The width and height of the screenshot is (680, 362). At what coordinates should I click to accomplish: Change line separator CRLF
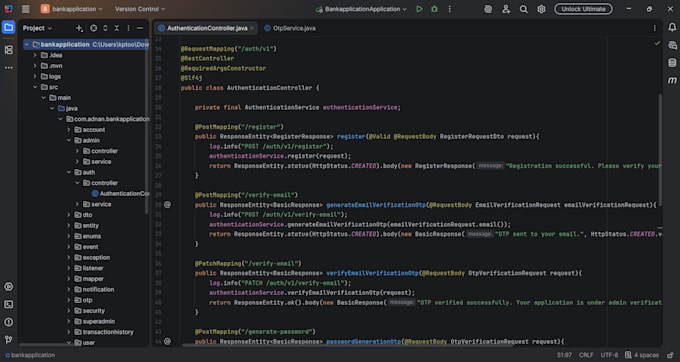(x=586, y=355)
